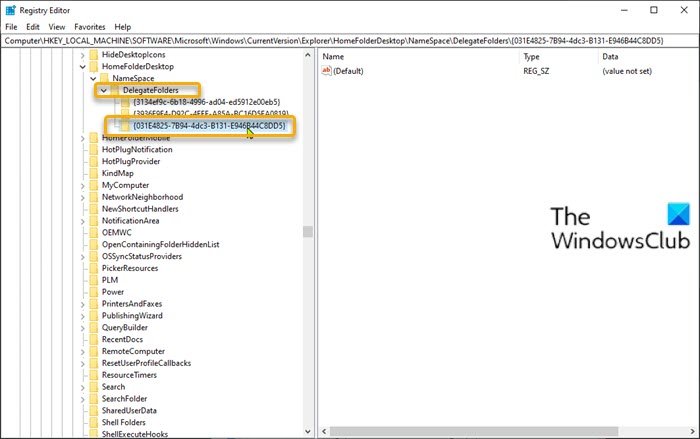Select the OSSyncStatusProviders key label
Image resolution: width=700 pixels, height=439 pixels.
point(142,256)
